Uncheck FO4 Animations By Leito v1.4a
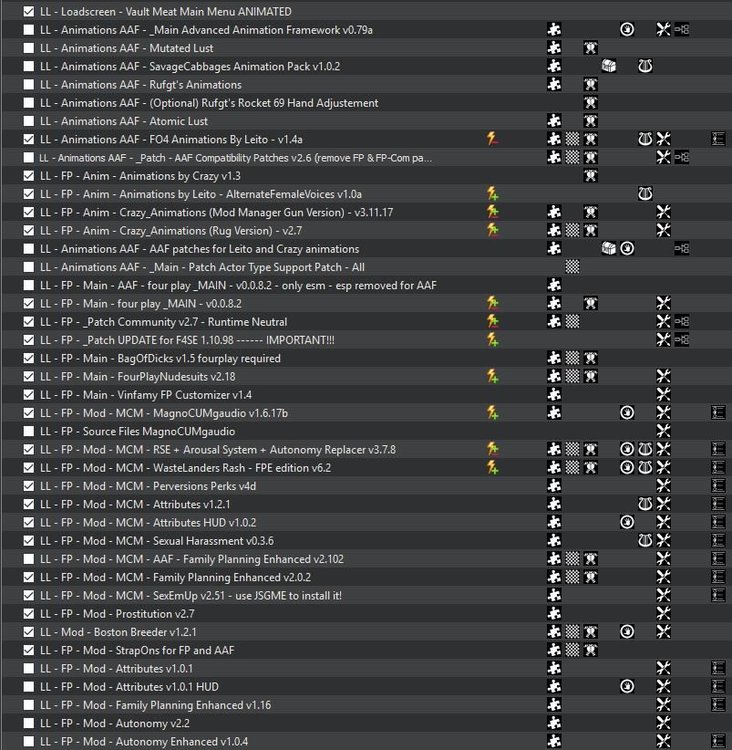This screenshot has width=732, height=750. (29, 139)
